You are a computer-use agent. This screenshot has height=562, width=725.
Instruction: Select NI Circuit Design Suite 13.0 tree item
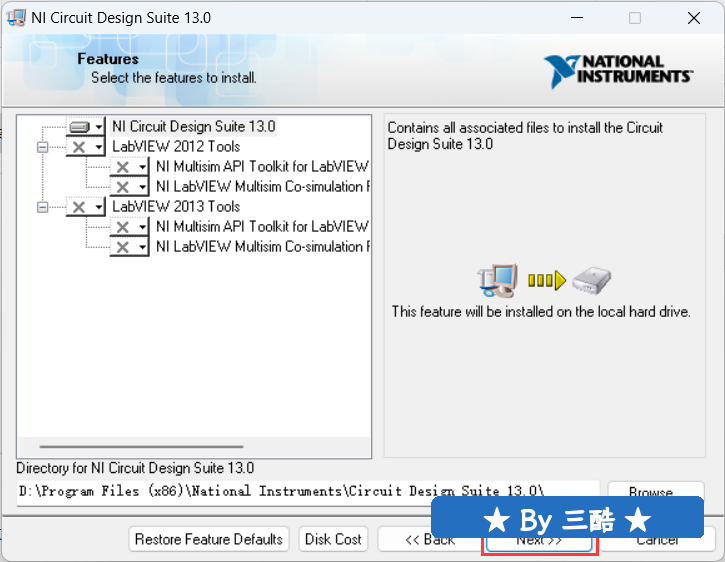pos(194,126)
